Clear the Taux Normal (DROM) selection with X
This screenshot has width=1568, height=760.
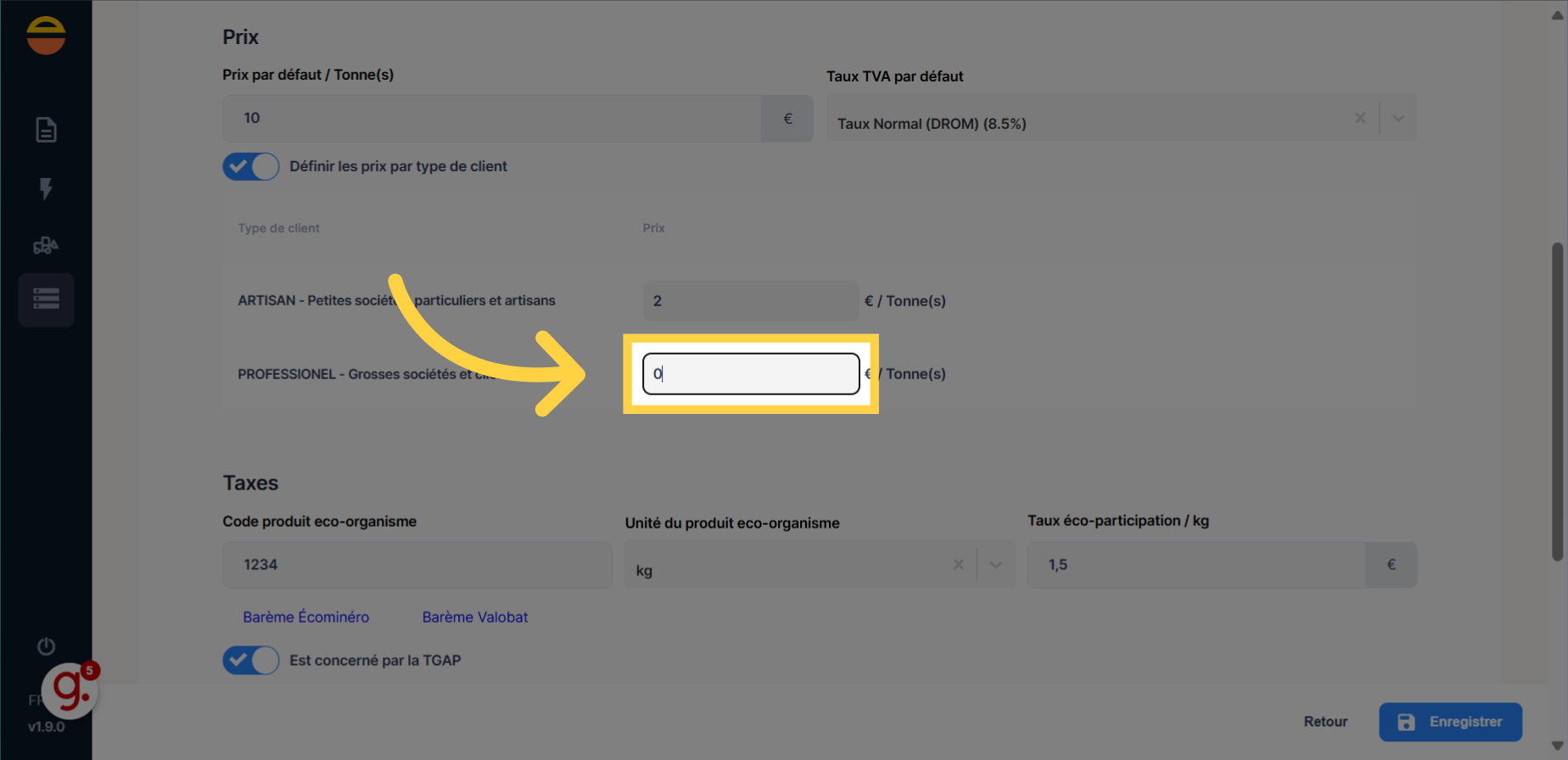[x=1360, y=118]
